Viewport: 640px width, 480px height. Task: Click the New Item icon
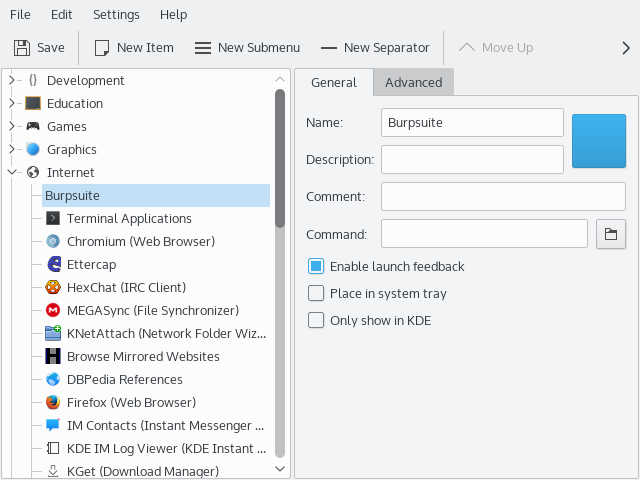102,47
